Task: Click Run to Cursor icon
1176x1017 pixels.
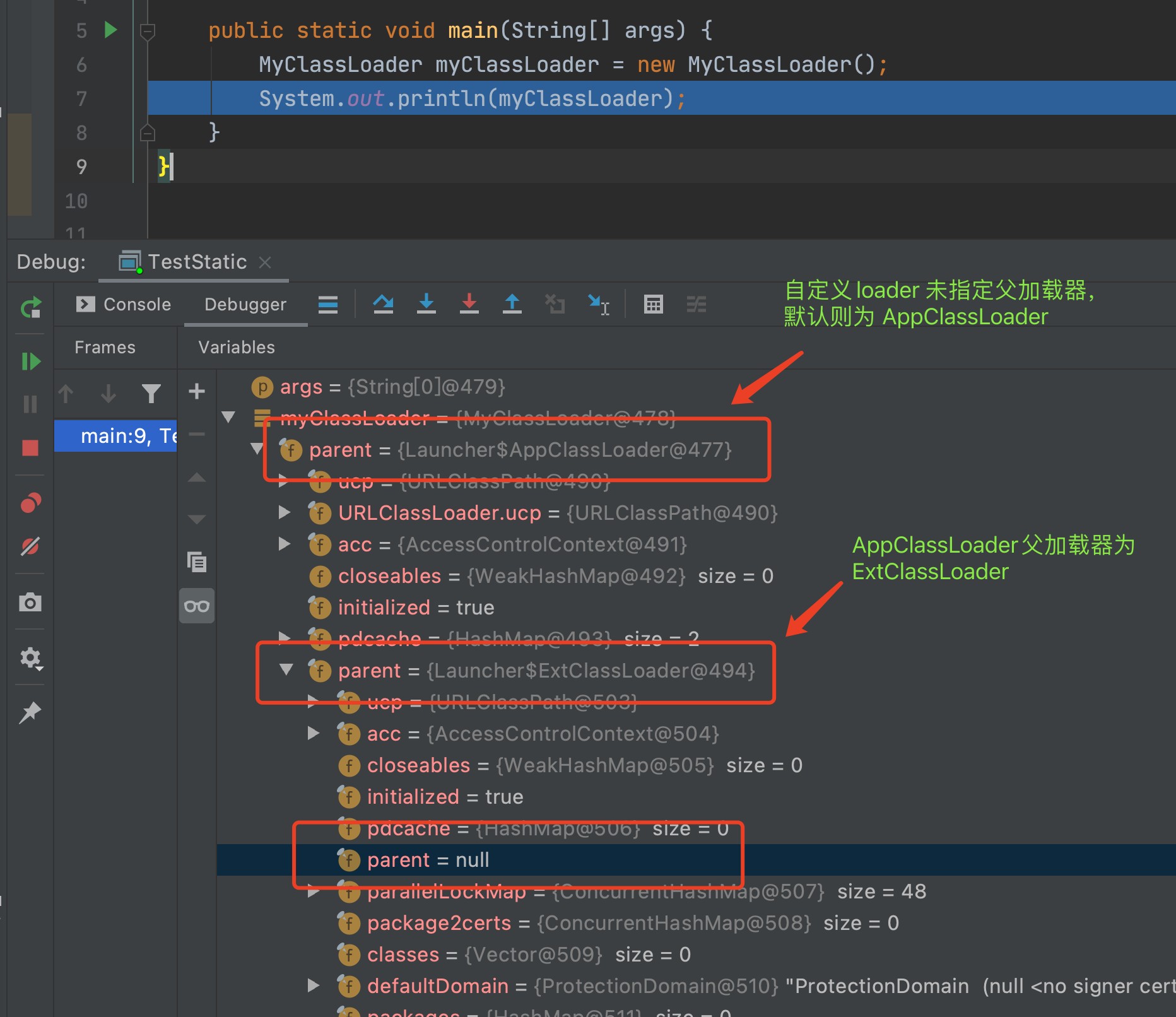Action: tap(599, 305)
